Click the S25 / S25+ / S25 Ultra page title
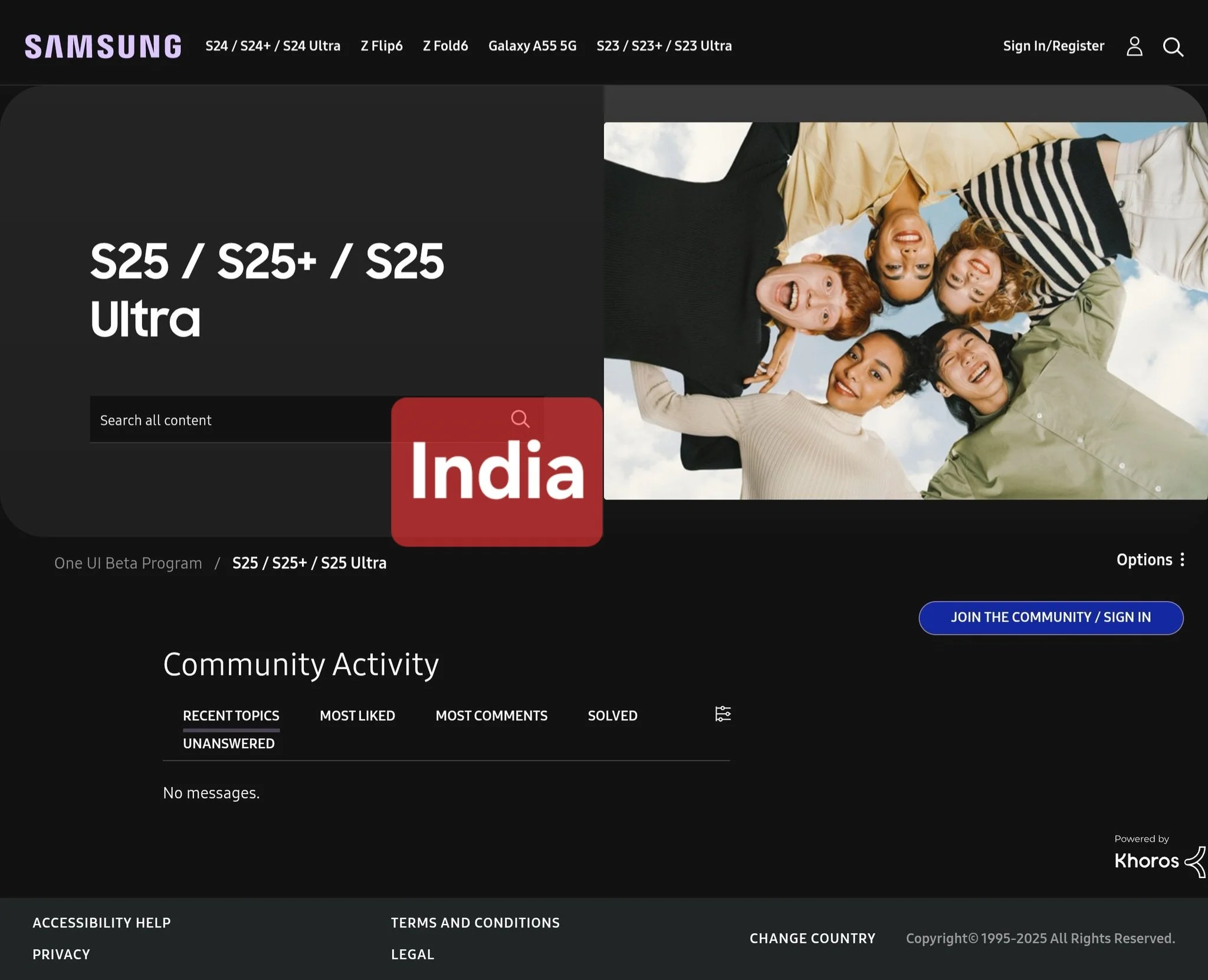 [x=267, y=289]
